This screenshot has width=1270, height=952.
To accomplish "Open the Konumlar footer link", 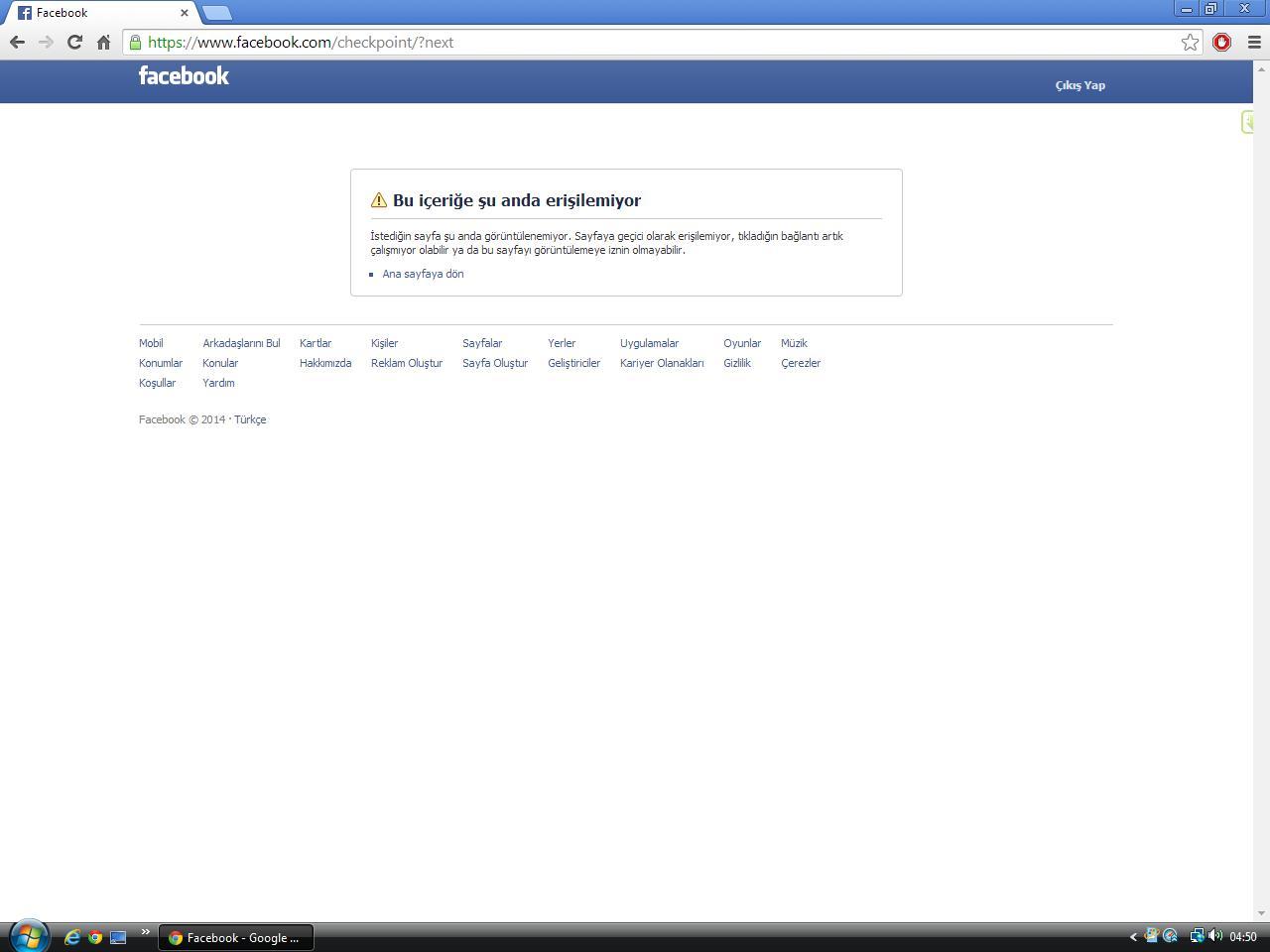I will [161, 363].
